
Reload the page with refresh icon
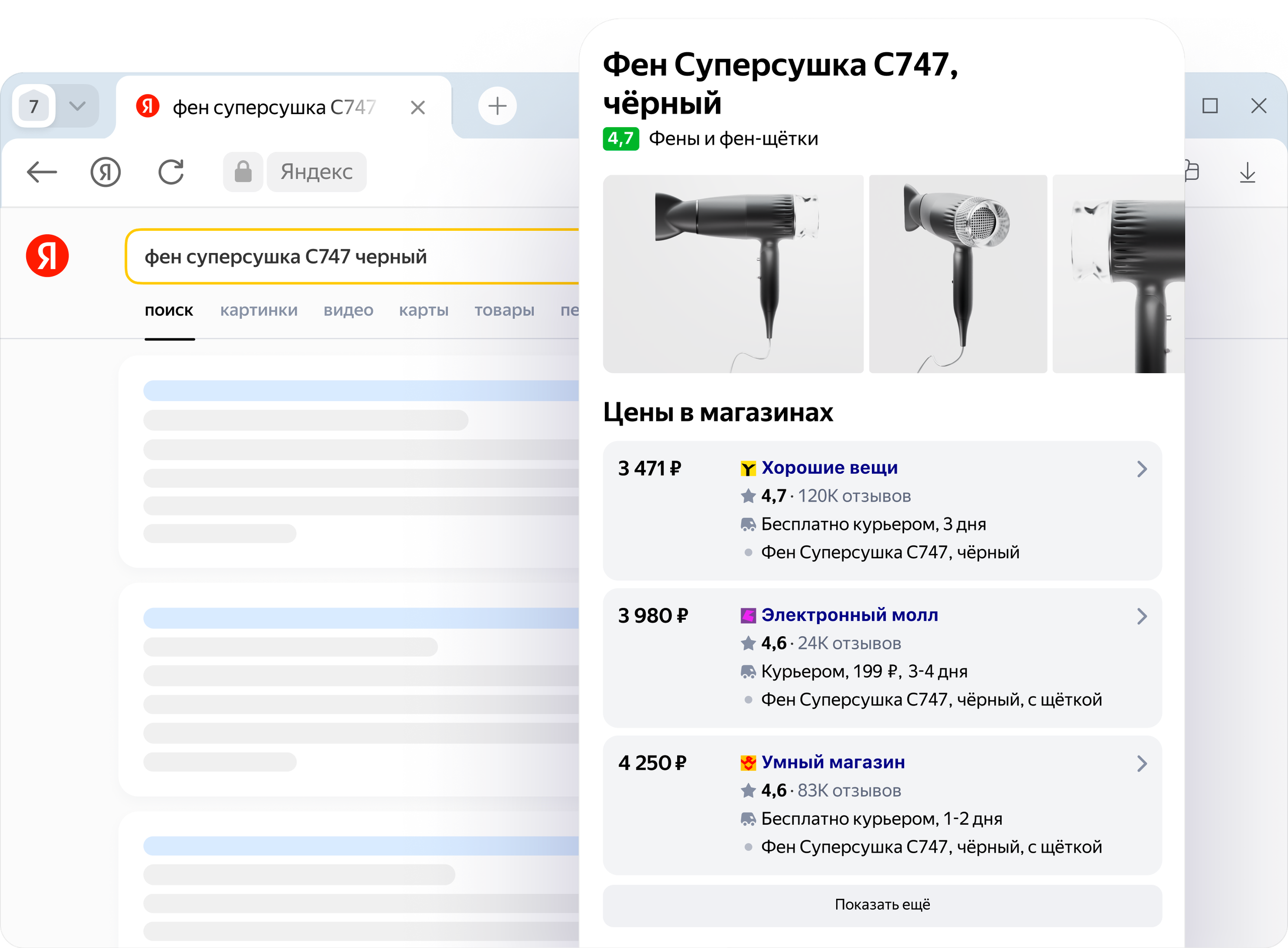(171, 171)
